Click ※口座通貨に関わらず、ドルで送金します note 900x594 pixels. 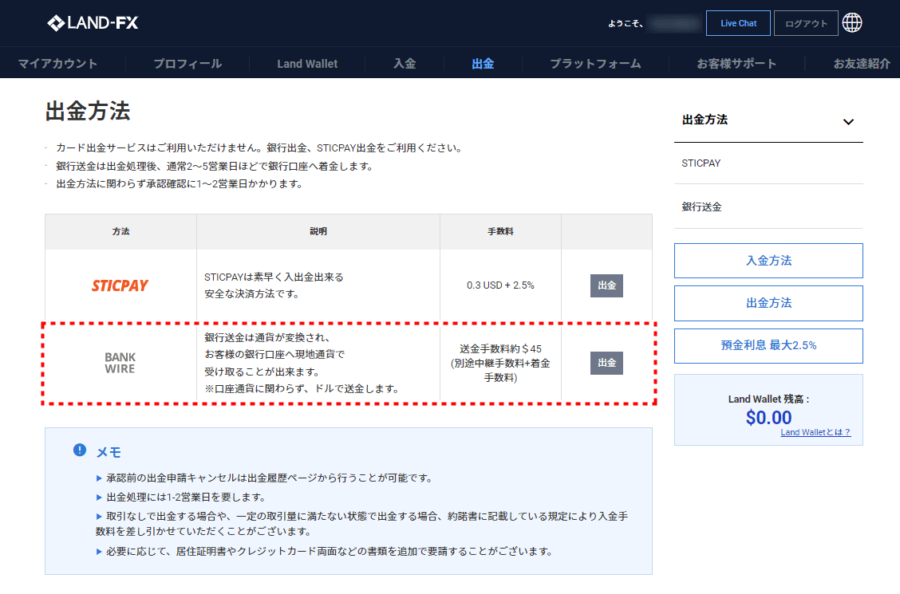click(302, 389)
